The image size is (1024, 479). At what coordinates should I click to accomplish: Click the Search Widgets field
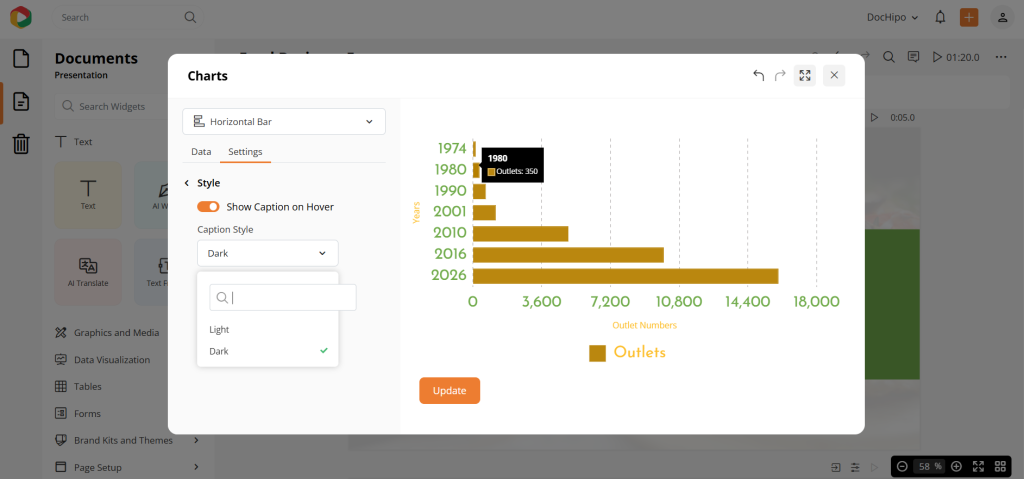click(111, 107)
